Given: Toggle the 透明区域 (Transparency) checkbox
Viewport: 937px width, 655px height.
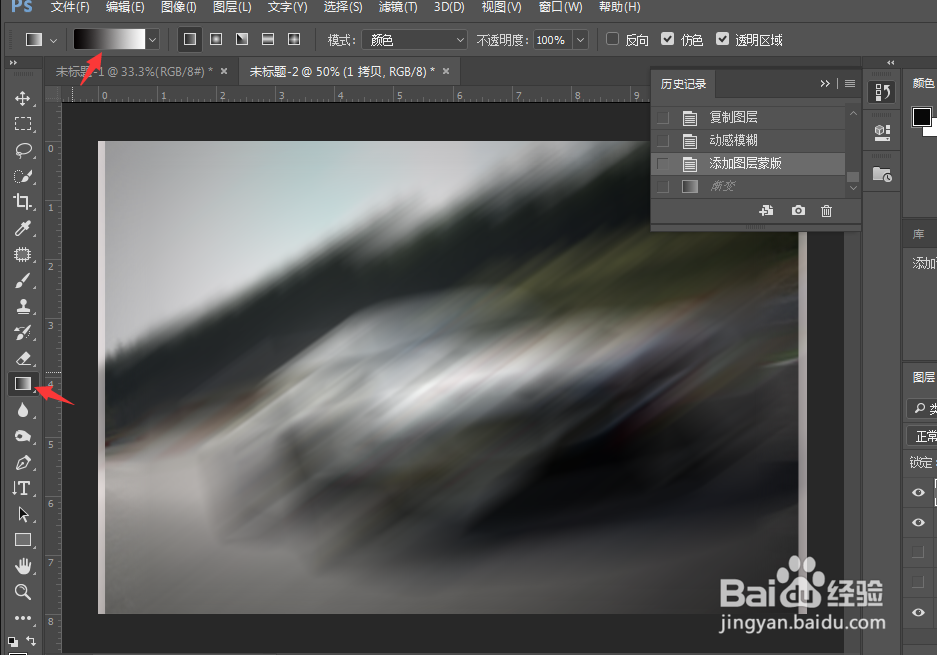Looking at the screenshot, I should tap(722, 39).
